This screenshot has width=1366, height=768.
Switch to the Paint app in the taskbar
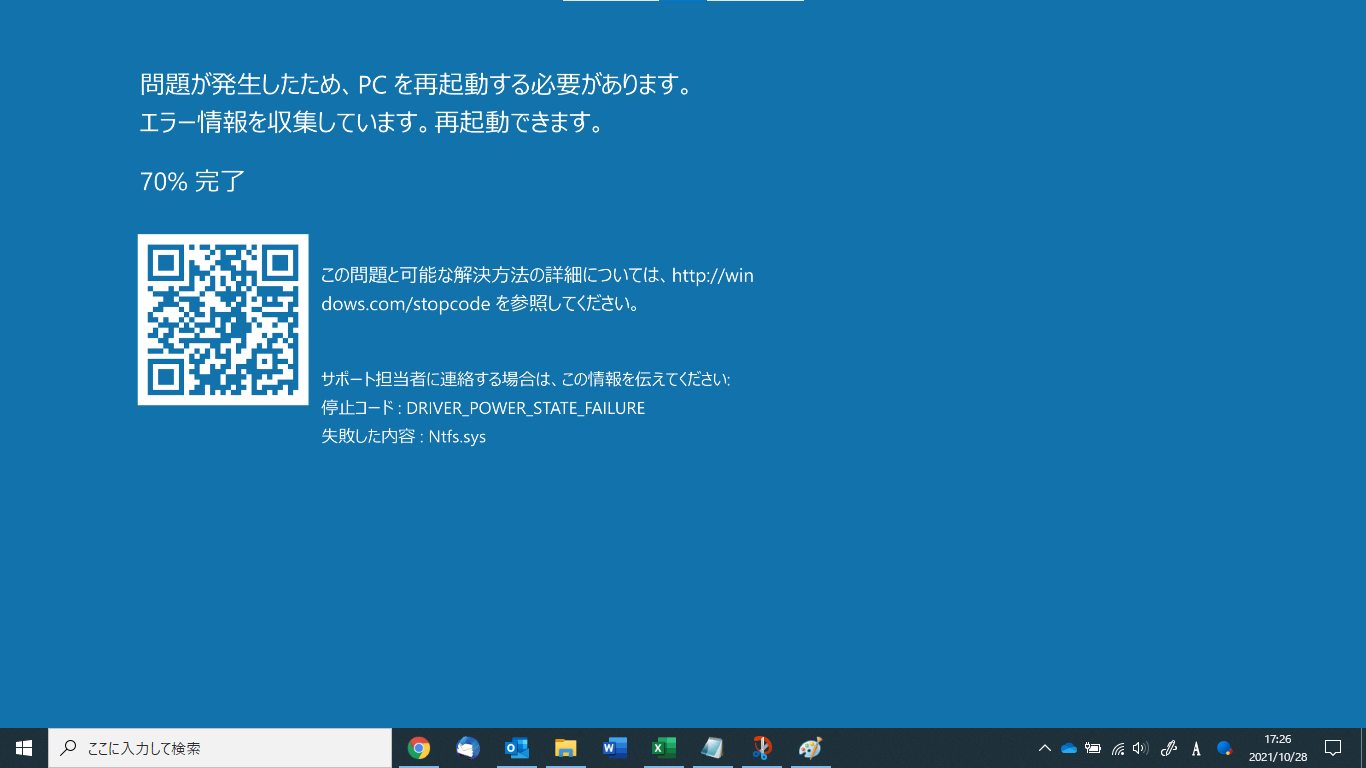[x=810, y=748]
